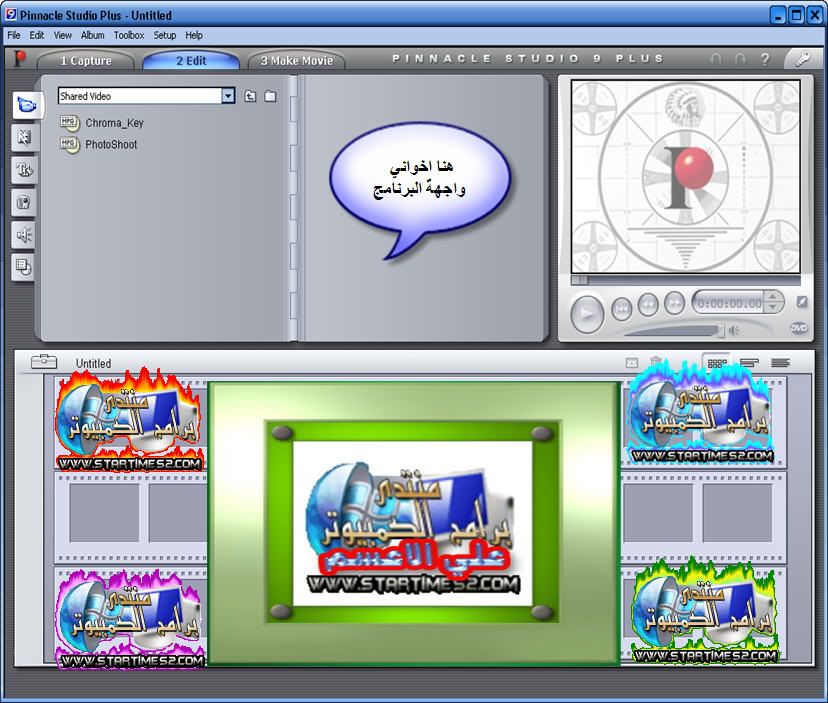Switch to Text list view
The height and width of the screenshot is (703, 828).
coord(780,362)
